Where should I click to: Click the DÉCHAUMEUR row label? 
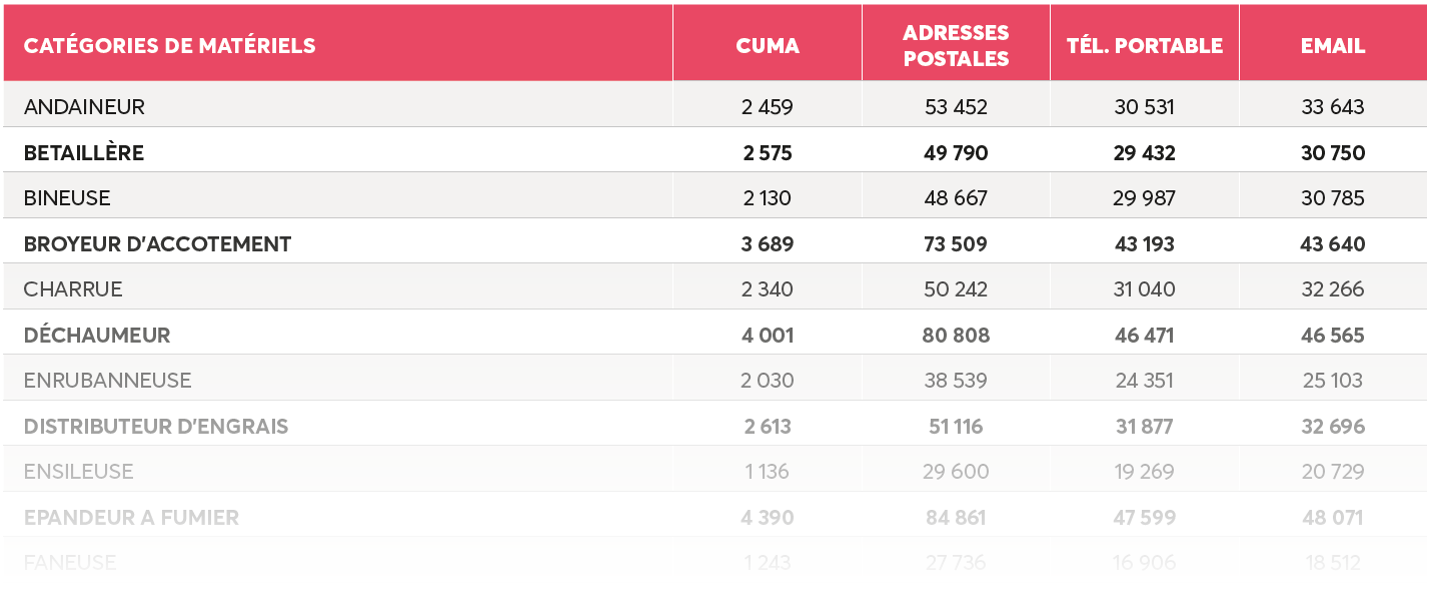pos(97,335)
